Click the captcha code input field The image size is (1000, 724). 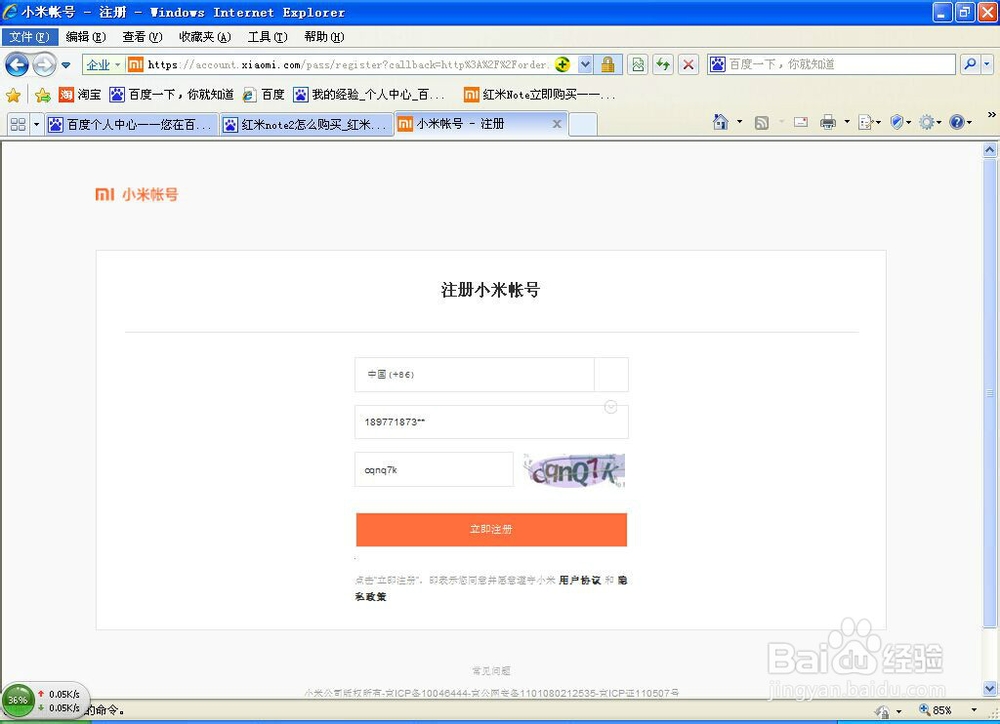pyautogui.click(x=434, y=469)
